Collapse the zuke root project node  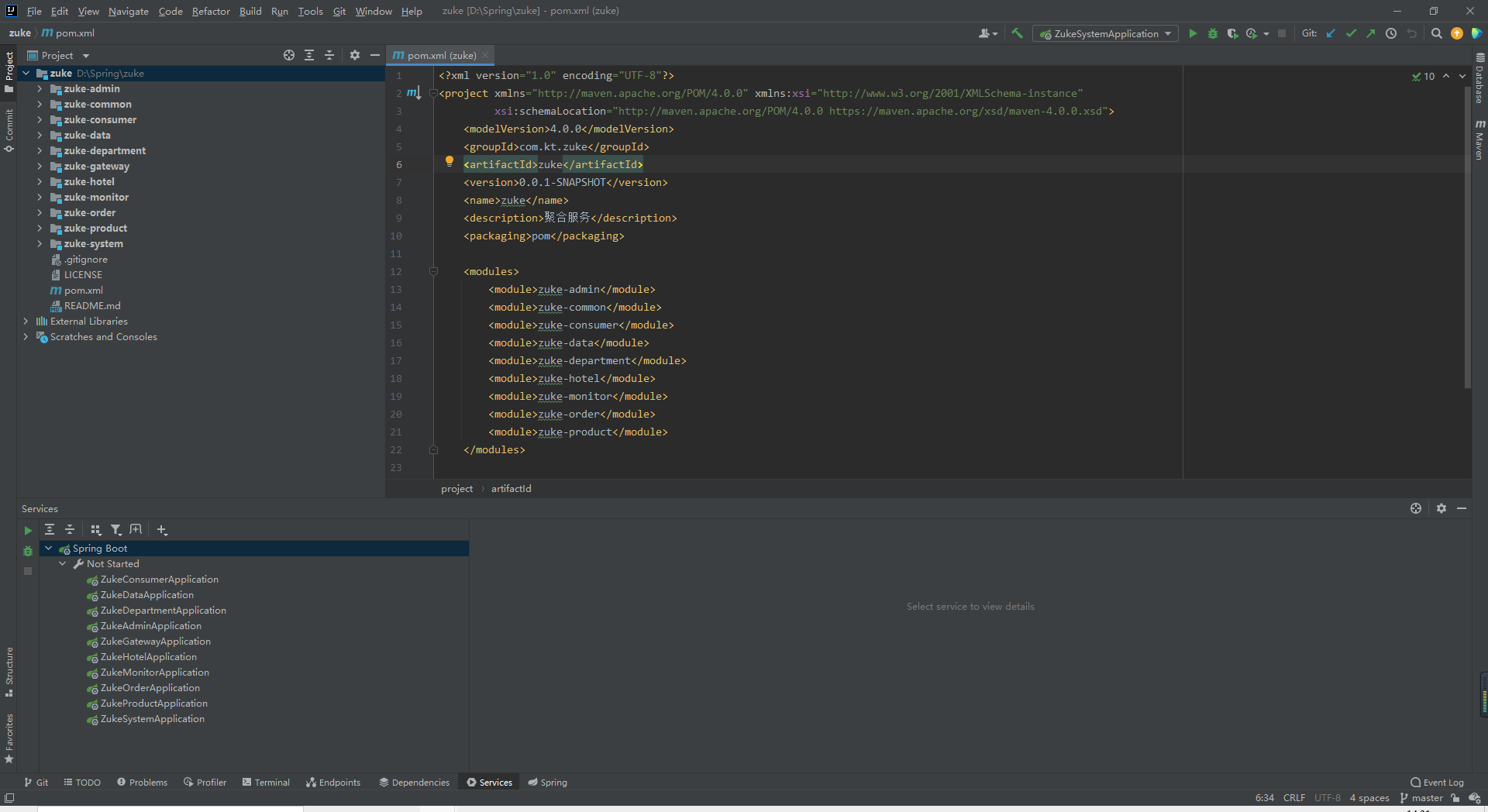26,73
